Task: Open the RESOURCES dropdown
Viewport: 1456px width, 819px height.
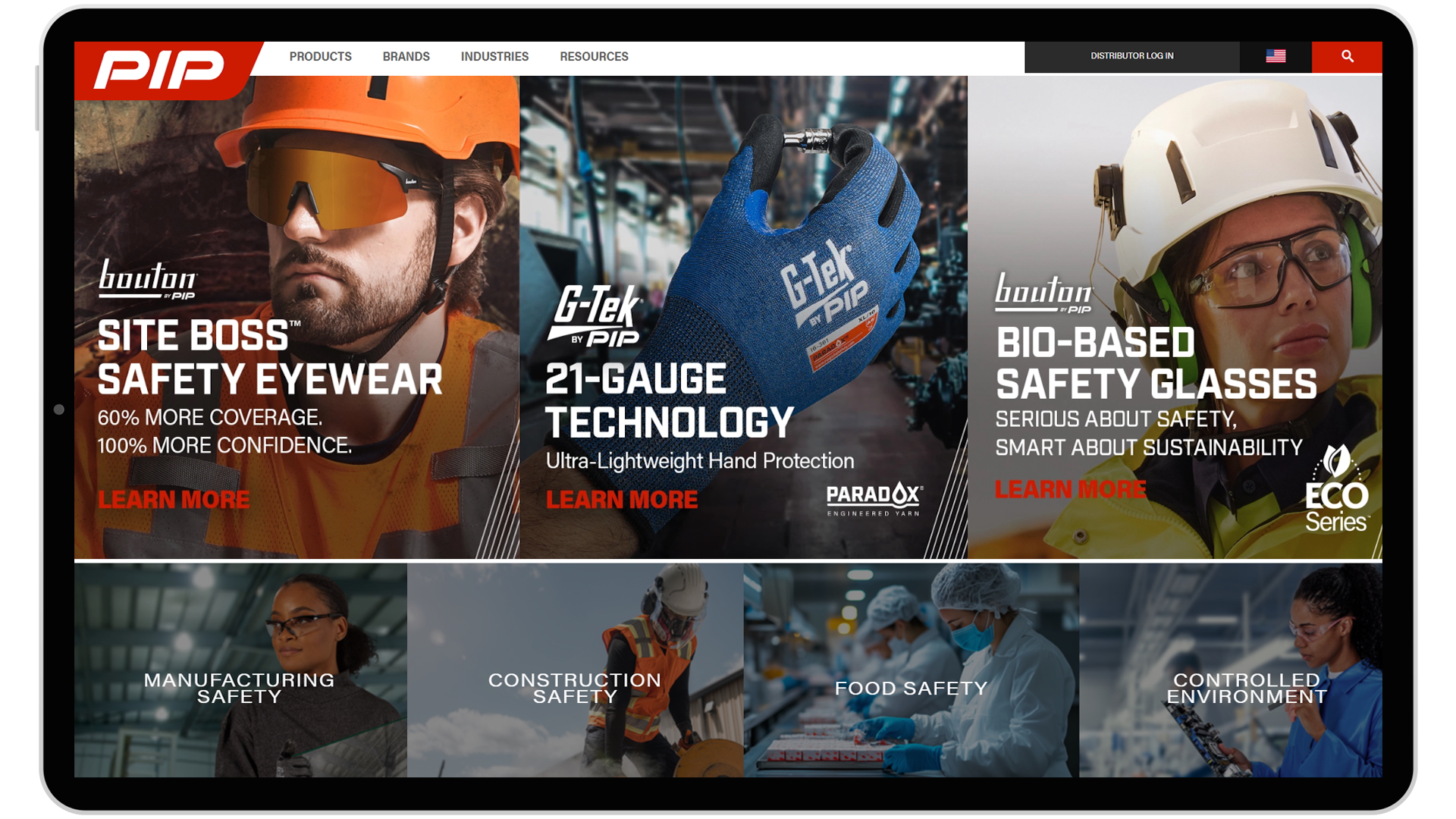Action: point(594,56)
